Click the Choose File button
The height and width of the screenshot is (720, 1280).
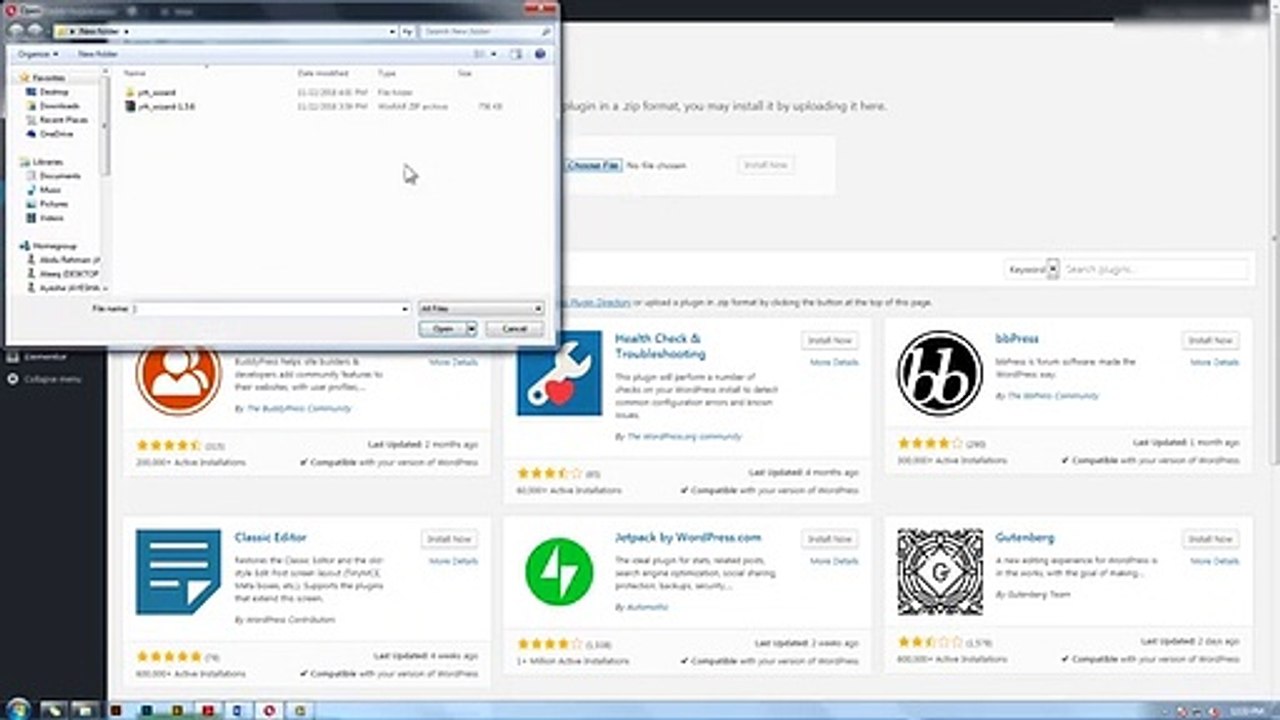point(593,165)
